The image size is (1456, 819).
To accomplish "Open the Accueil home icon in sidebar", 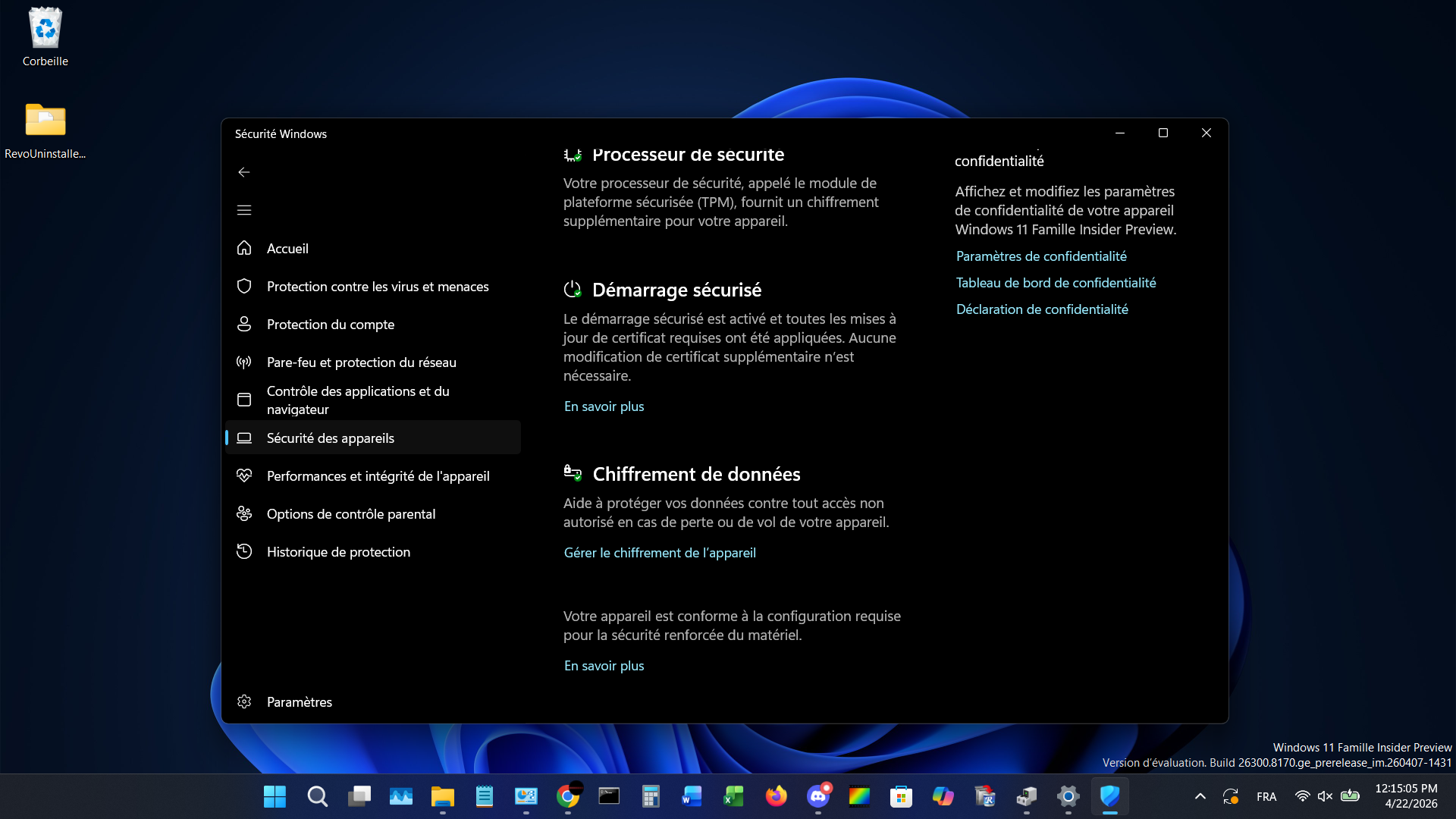I will click(x=287, y=248).
